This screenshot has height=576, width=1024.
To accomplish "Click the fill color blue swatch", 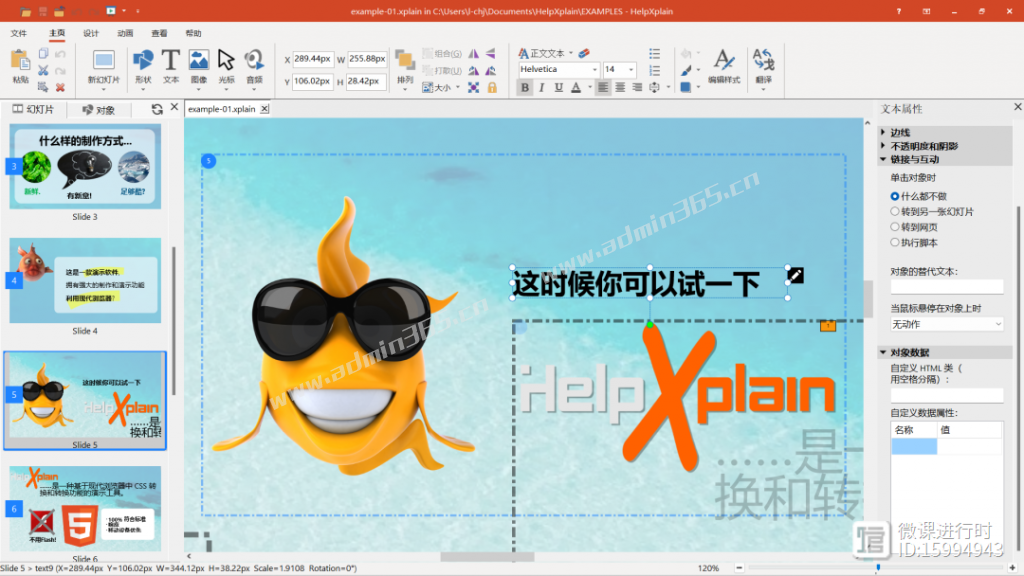I will (x=686, y=87).
